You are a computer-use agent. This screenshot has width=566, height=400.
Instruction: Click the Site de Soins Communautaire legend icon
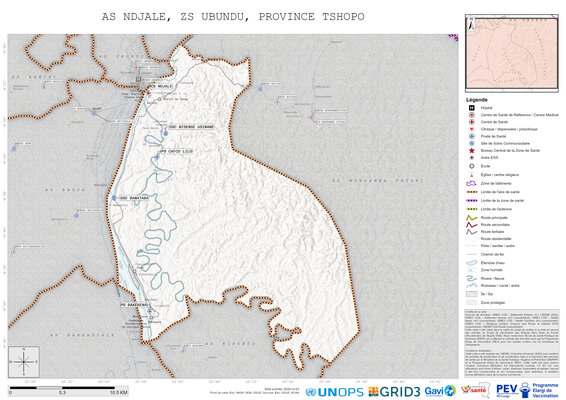tap(471, 143)
